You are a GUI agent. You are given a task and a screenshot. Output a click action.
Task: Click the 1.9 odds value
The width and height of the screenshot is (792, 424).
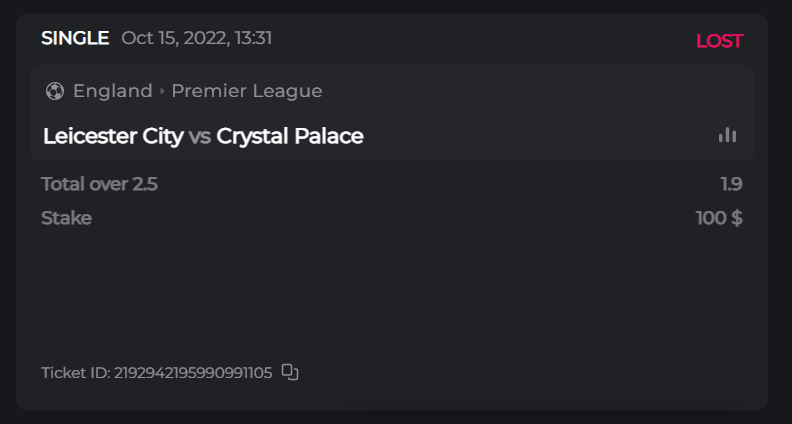[731, 184]
